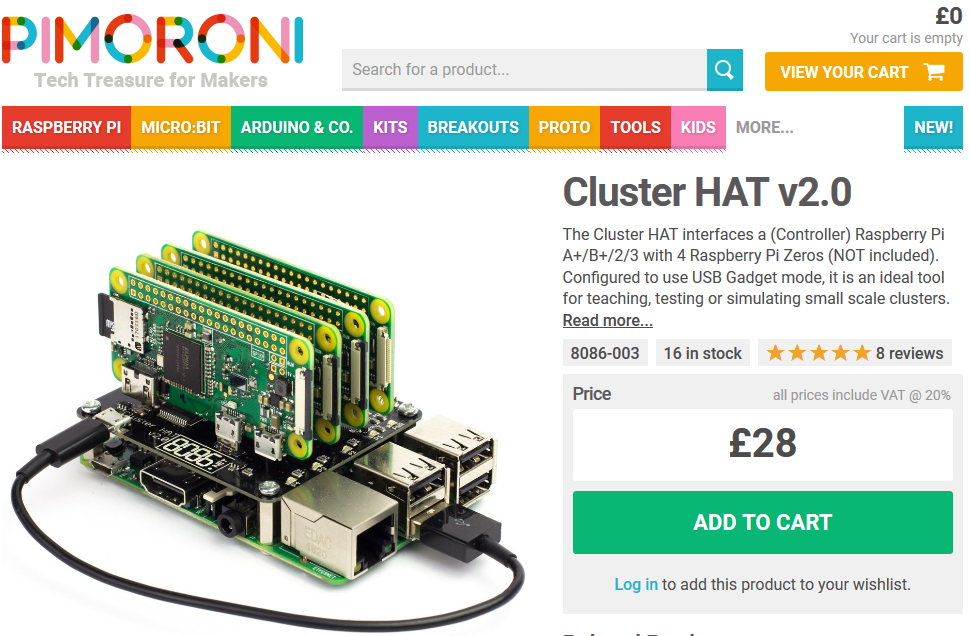Select the Arduino & Co. menu item
Image resolution: width=970 pixels, height=636 pixels.
pos(297,127)
